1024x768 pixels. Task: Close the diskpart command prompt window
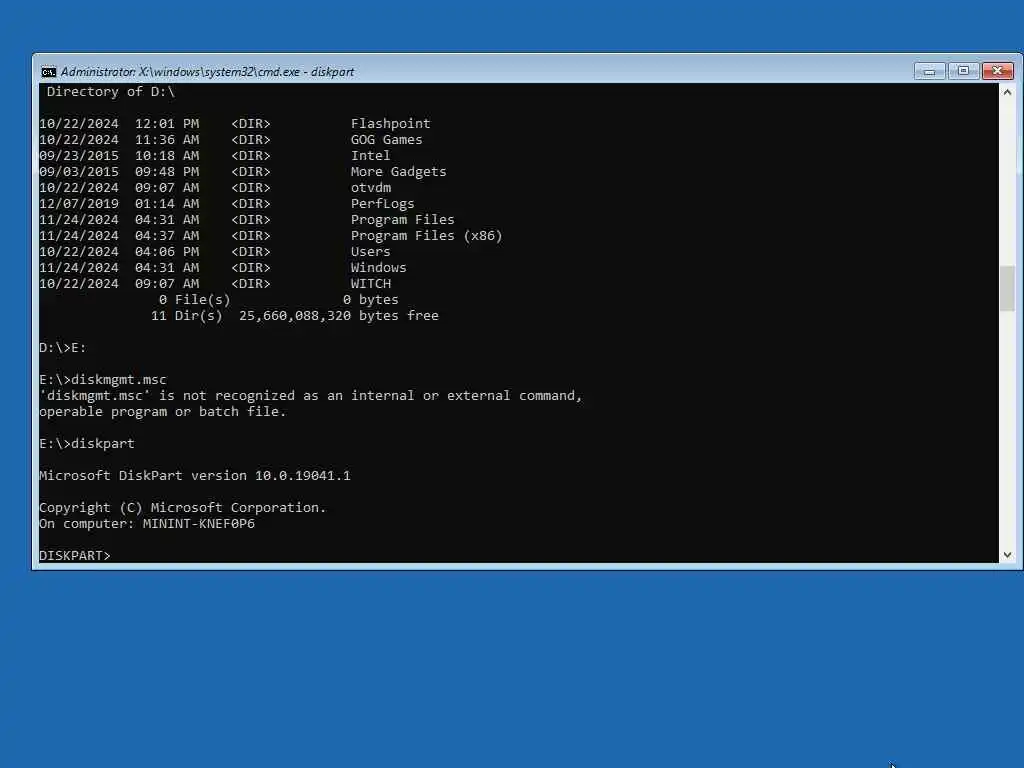click(998, 71)
